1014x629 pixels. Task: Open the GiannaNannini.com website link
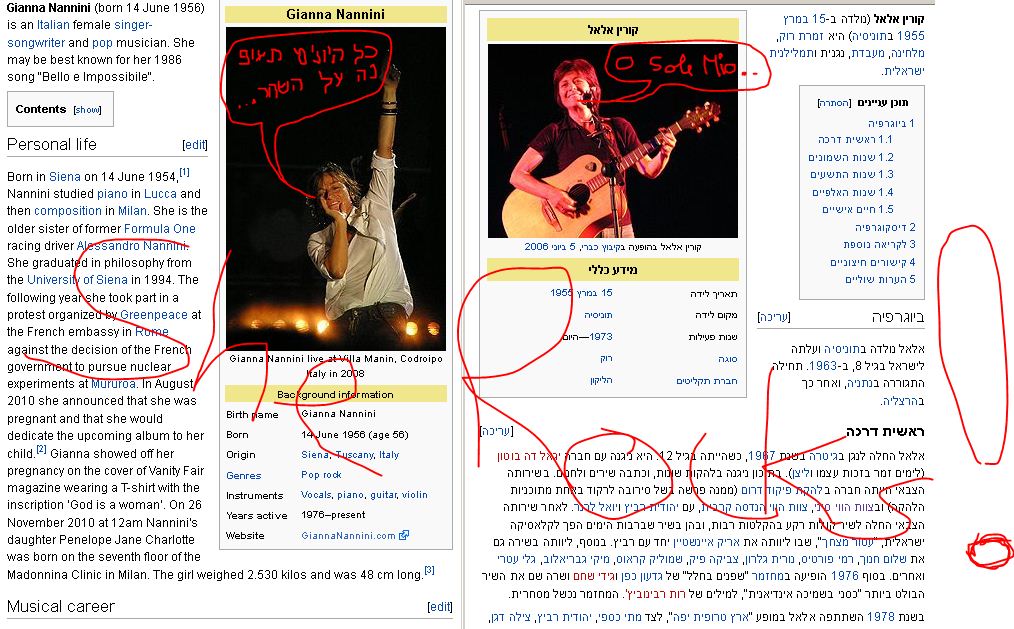click(x=349, y=536)
